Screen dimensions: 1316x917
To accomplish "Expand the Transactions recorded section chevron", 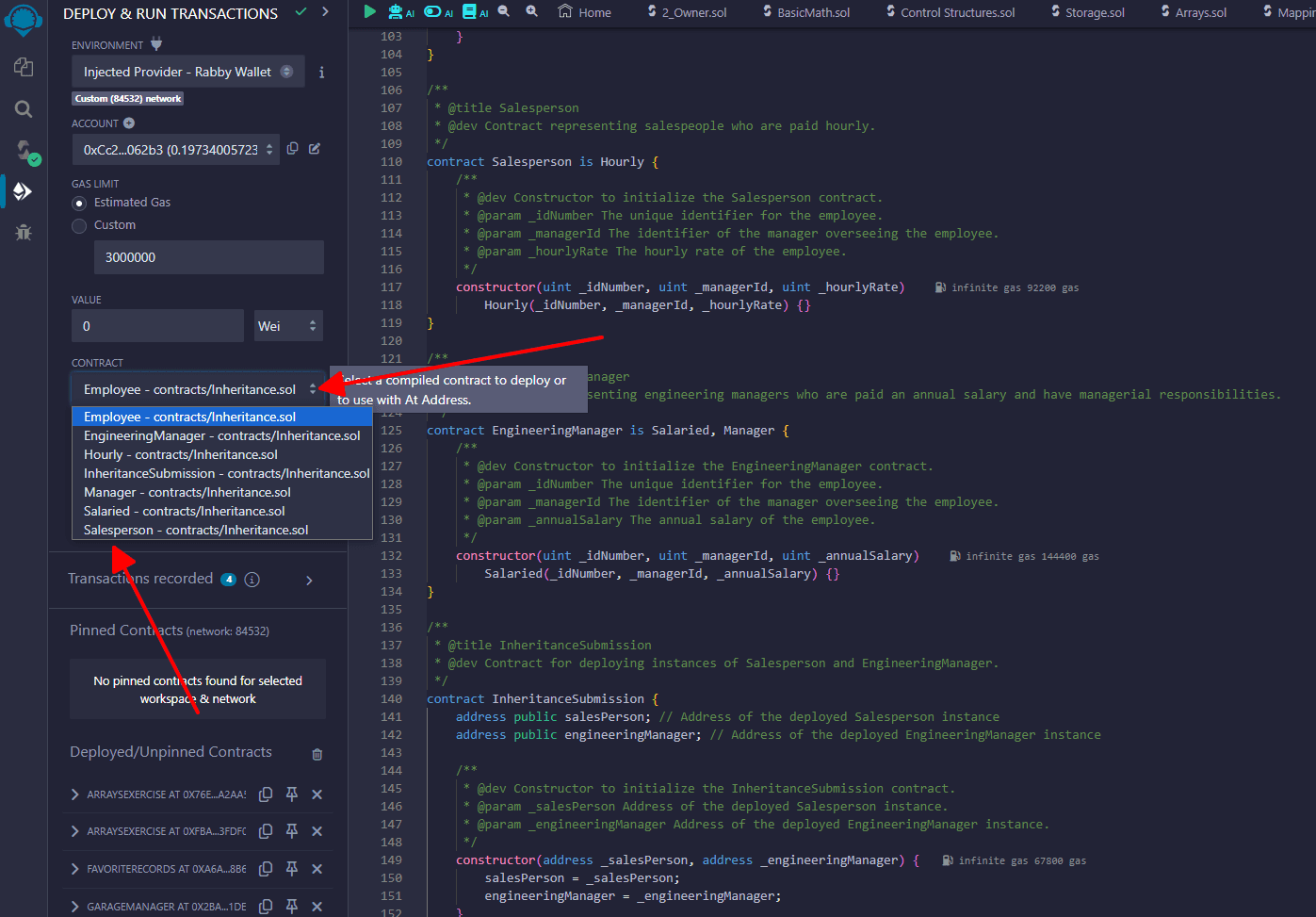I will (309, 581).
